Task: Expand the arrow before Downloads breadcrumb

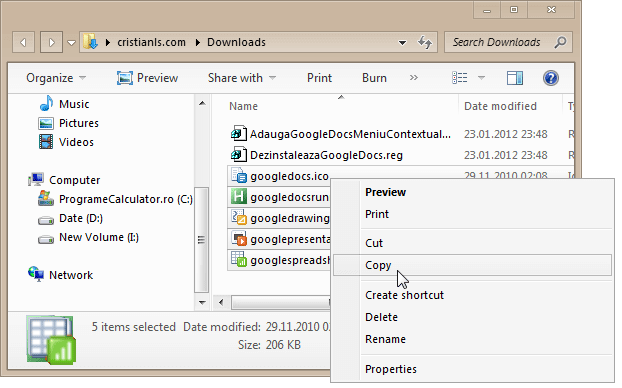Action: (197, 42)
